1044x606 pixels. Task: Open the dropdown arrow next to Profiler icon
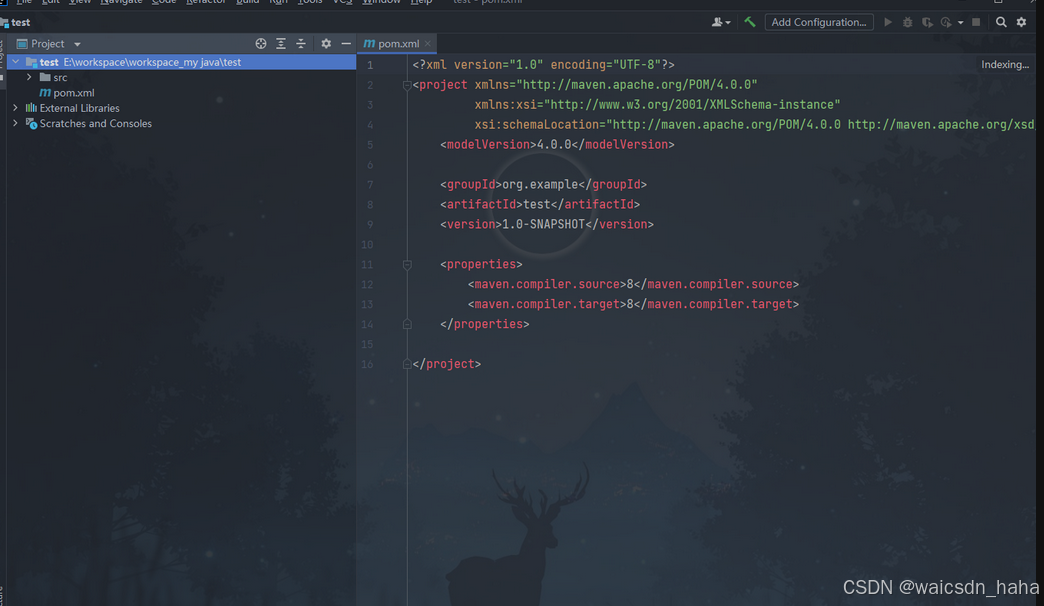(x=961, y=23)
